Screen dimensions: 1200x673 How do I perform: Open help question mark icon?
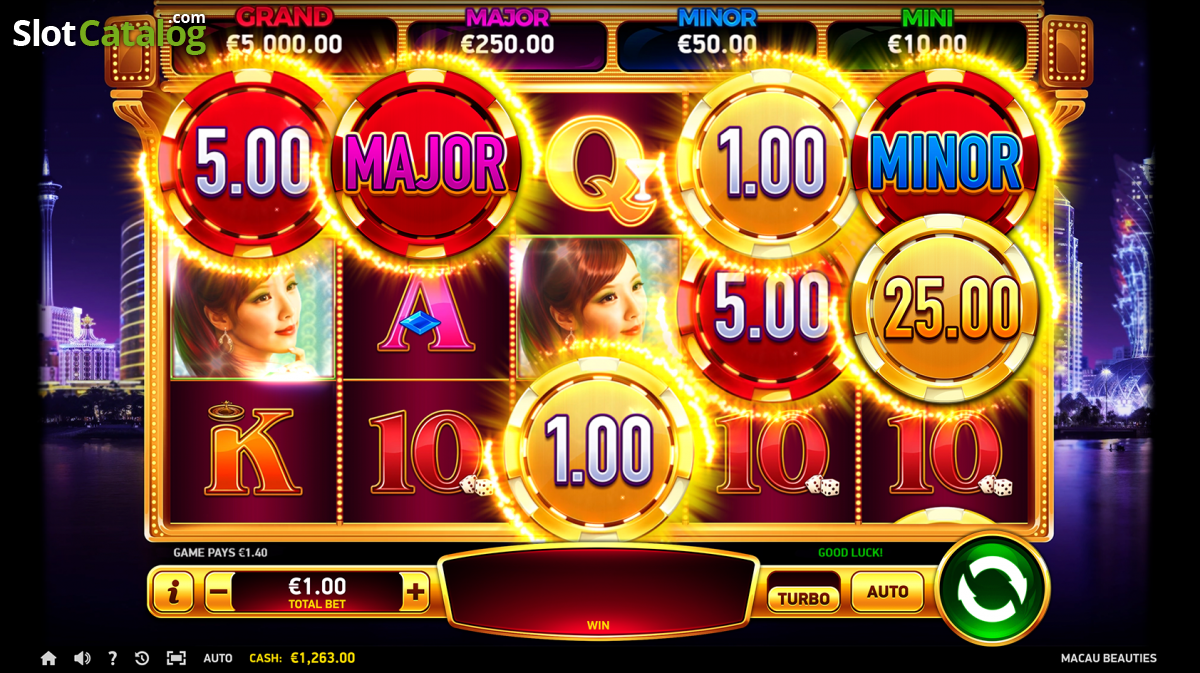tap(112, 658)
